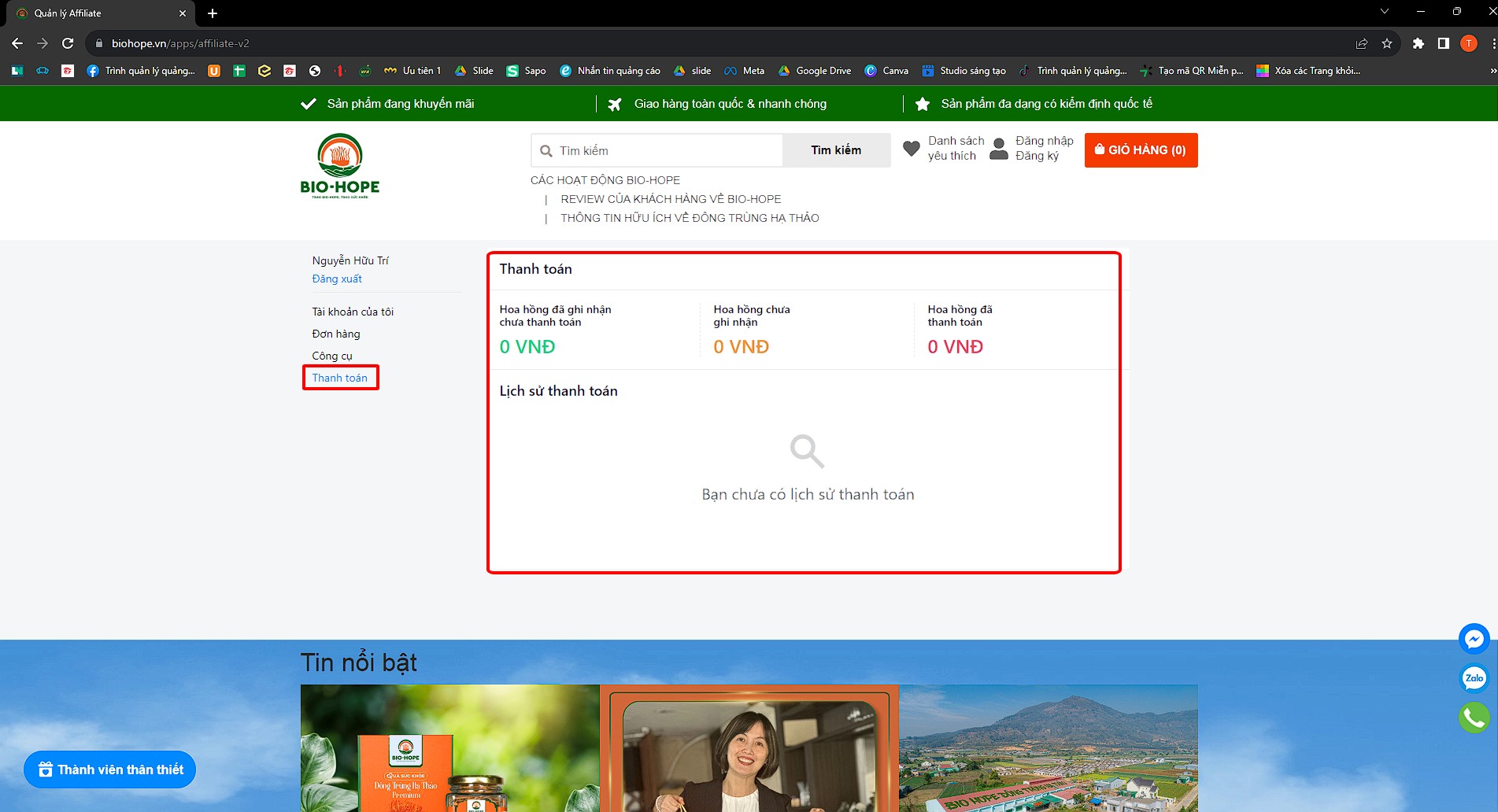
Task: Open the smiling woman news thumbnail
Action: tap(749, 748)
